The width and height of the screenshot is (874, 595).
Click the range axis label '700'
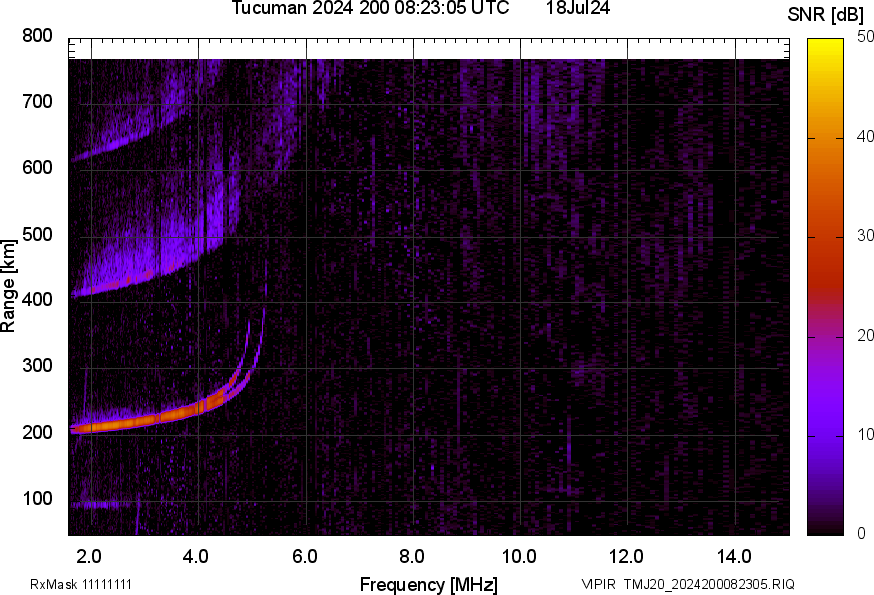click(37, 101)
